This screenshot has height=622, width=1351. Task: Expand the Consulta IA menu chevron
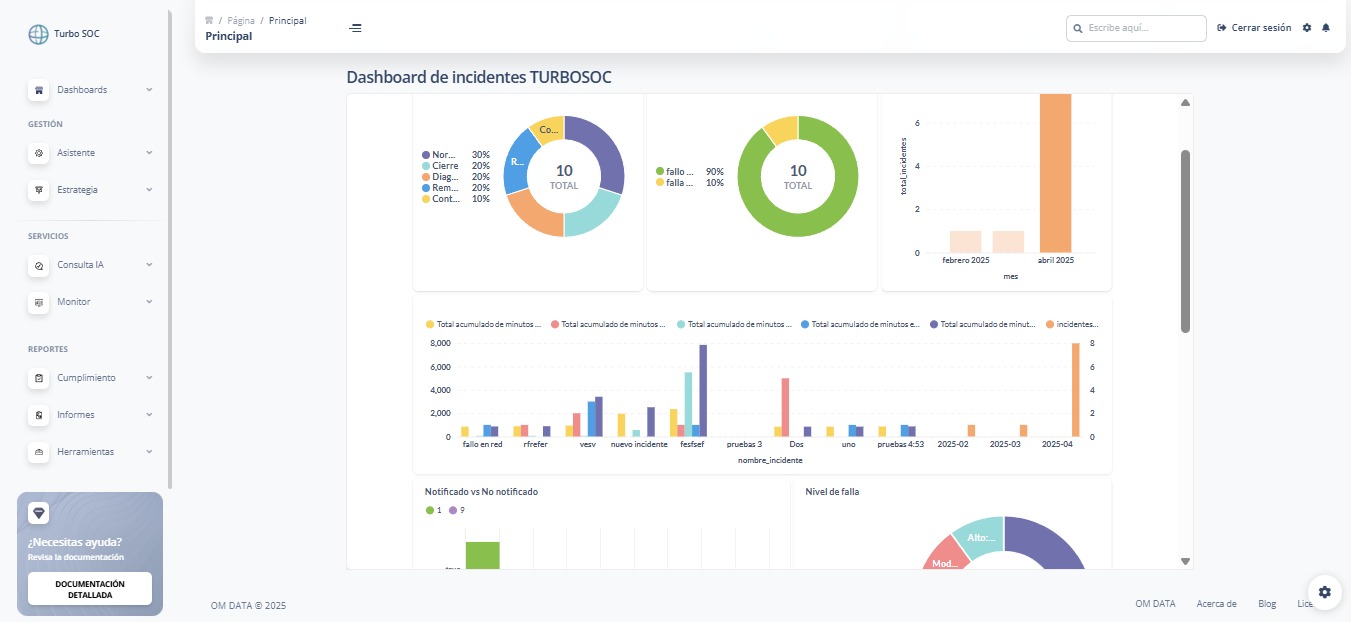click(149, 265)
